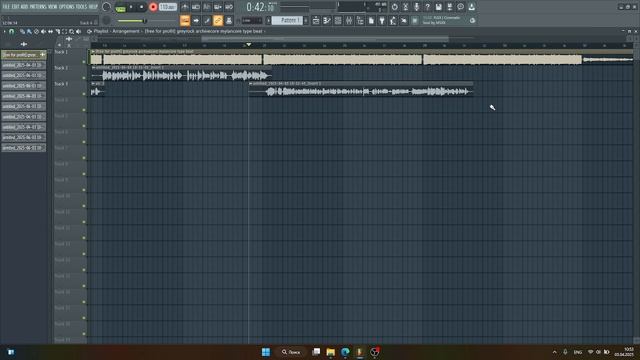Open the OPTIONS menu
The width and height of the screenshot is (640, 360).
(x=67, y=7)
